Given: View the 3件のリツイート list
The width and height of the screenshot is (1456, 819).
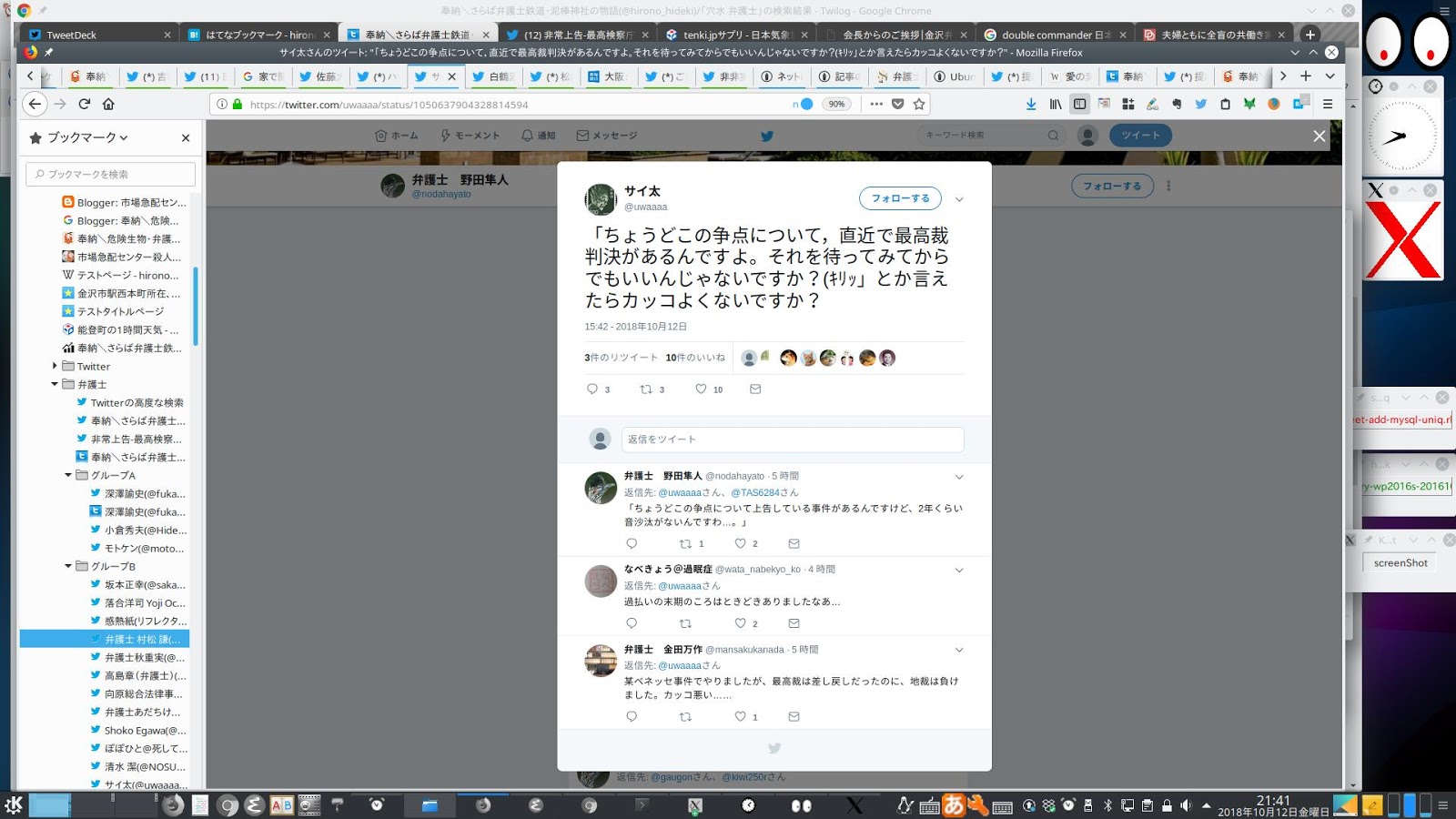Looking at the screenshot, I should pyautogui.click(x=621, y=358).
